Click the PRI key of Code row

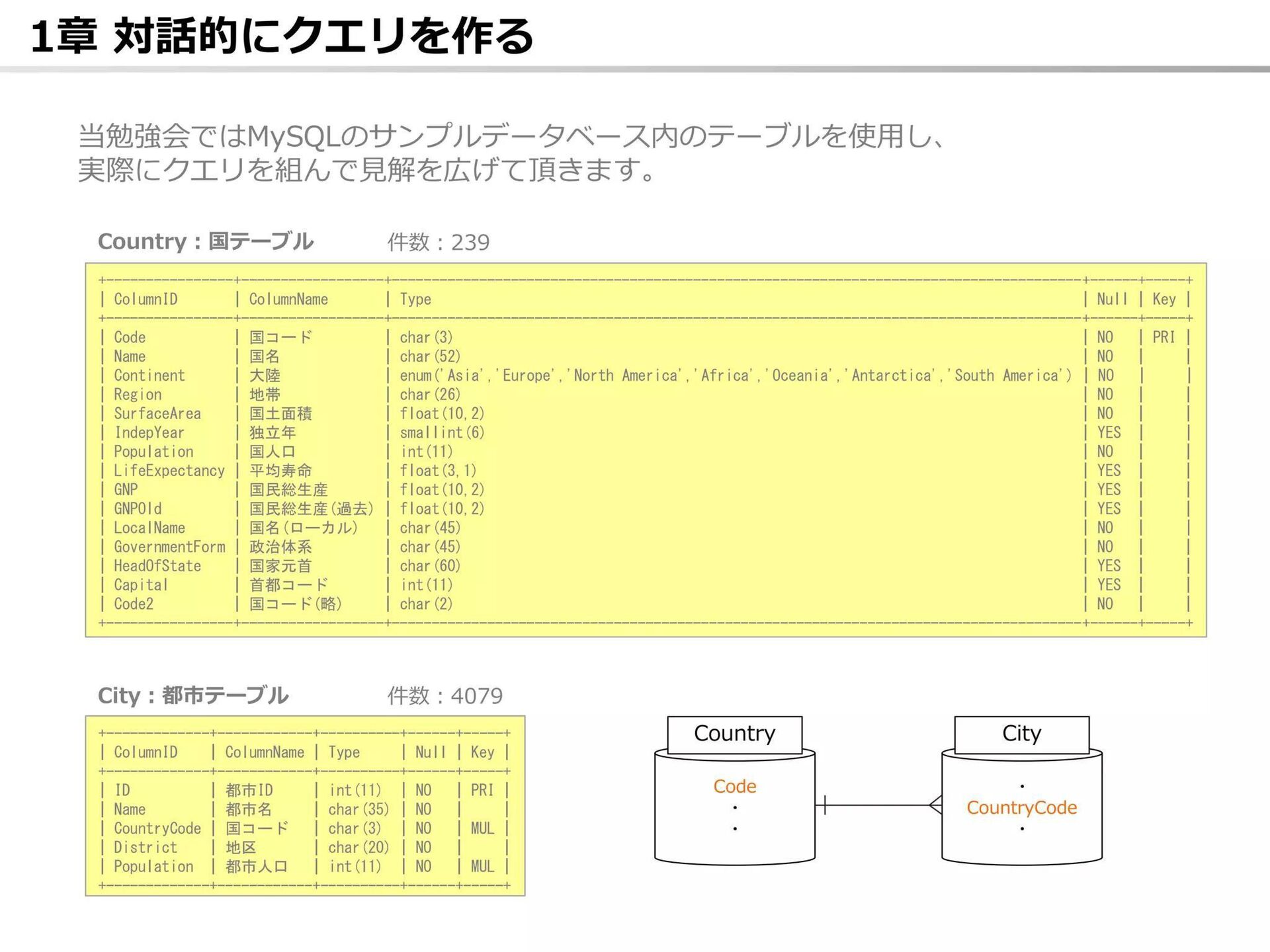click(1164, 337)
